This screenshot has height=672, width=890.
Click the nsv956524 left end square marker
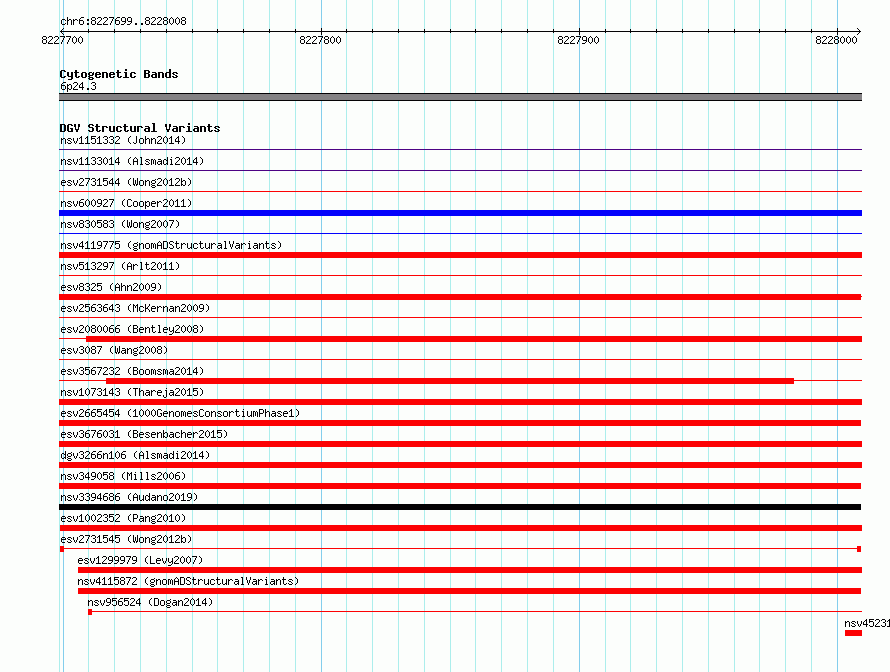click(90, 612)
